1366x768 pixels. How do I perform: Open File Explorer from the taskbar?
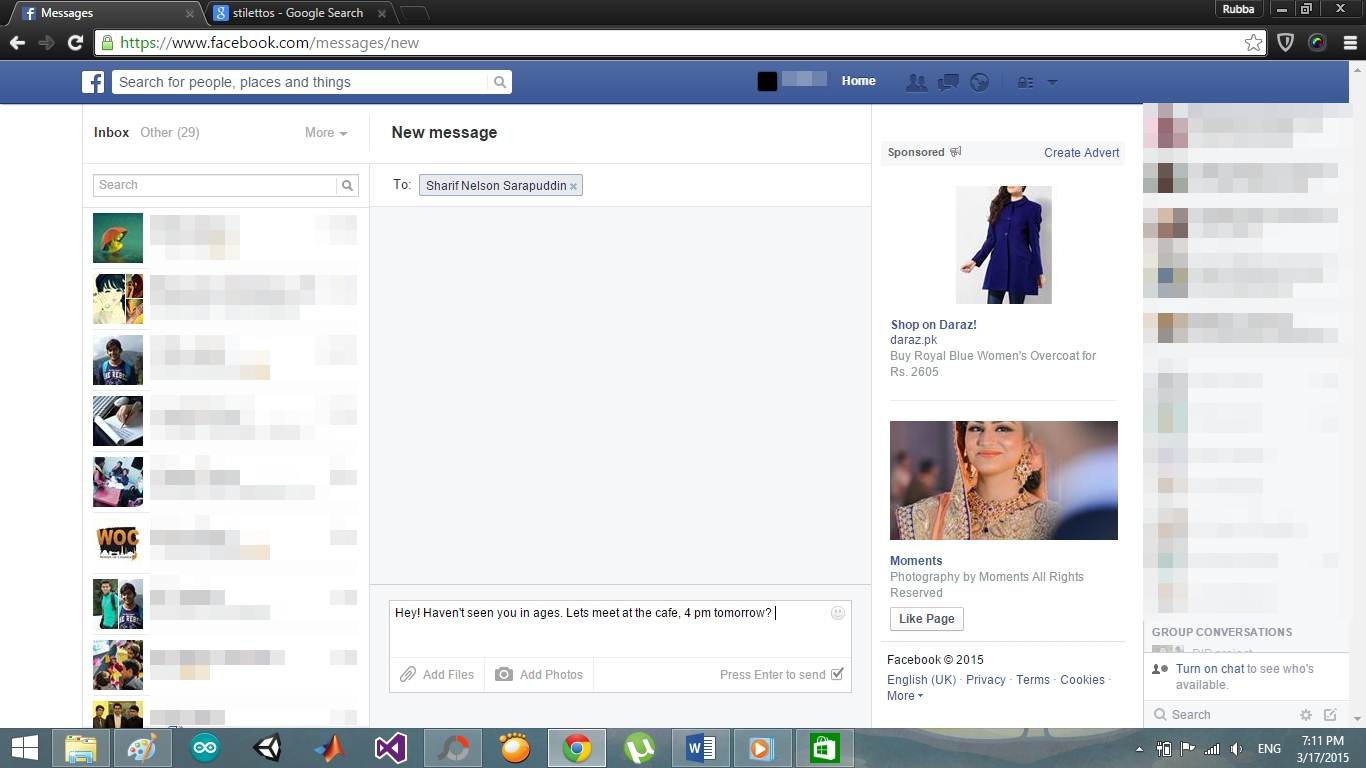[81, 748]
